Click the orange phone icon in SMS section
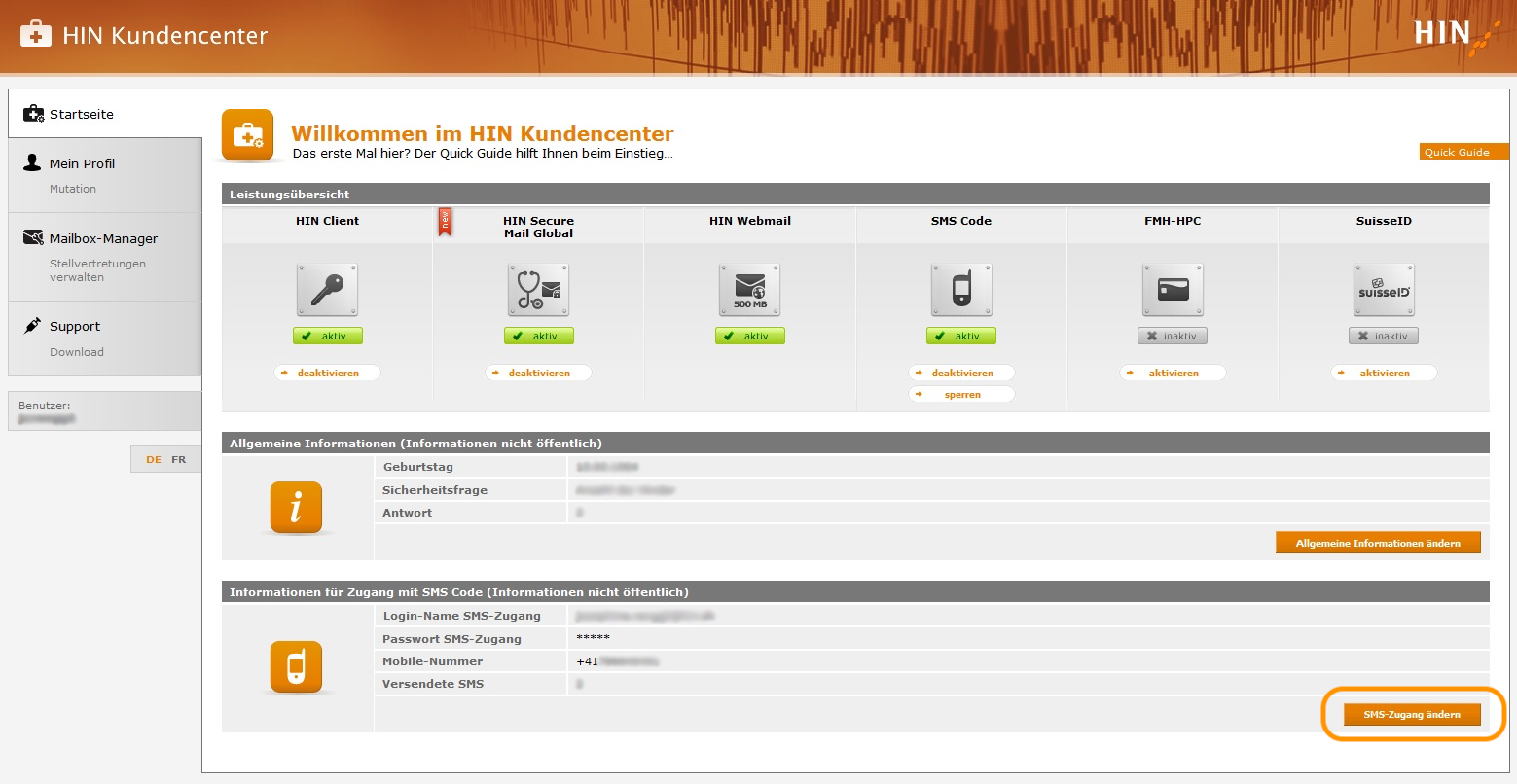The height and width of the screenshot is (784, 1517). pyautogui.click(x=296, y=667)
